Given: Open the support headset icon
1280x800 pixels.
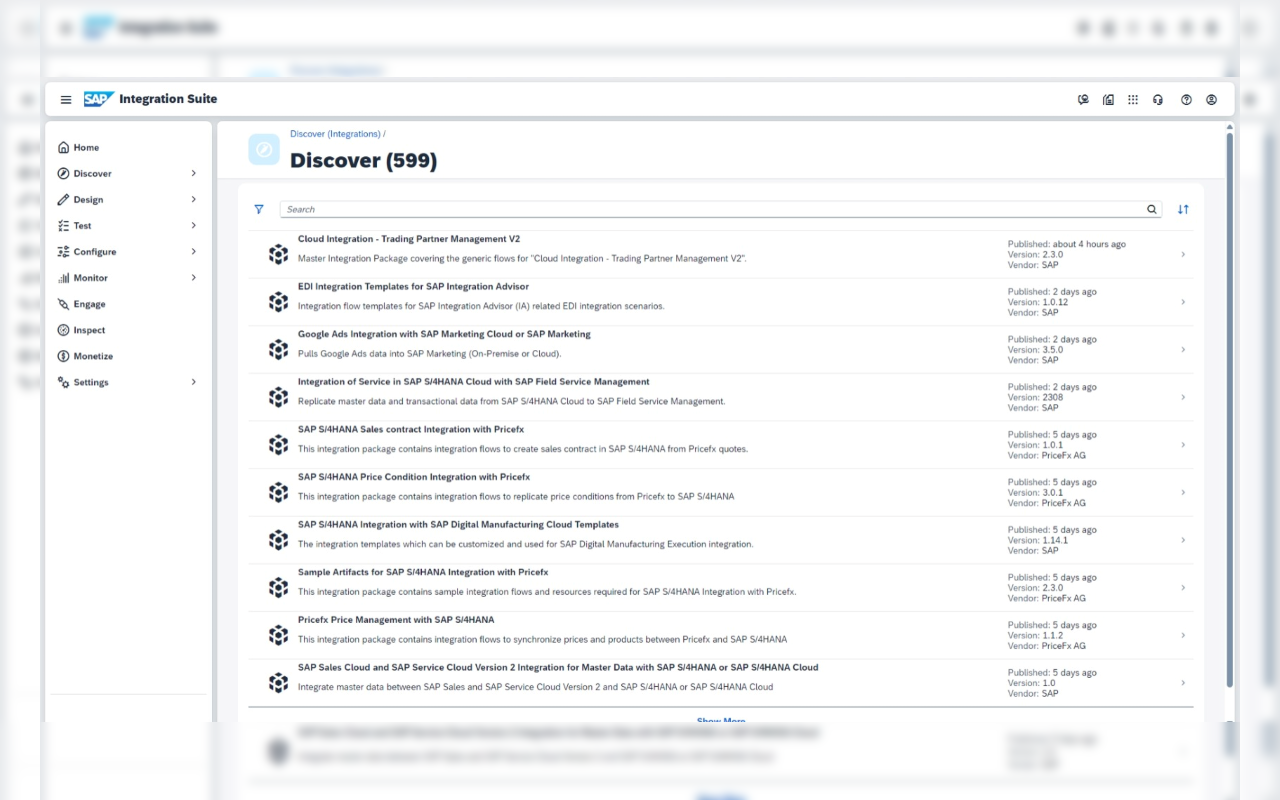Looking at the screenshot, I should tap(1158, 100).
